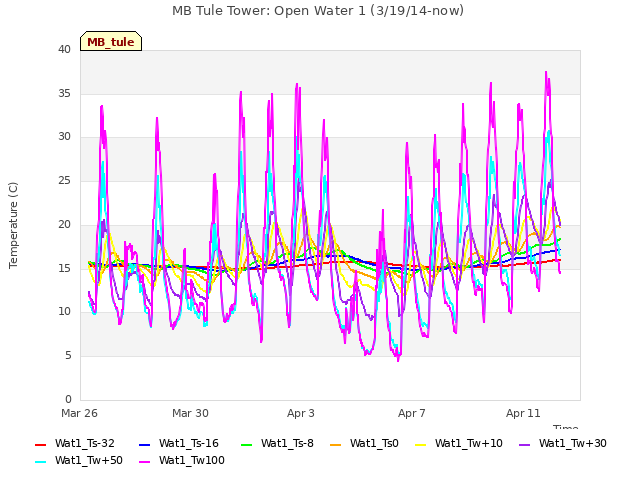Screen dimensions: 640x480
Task: Click the 0 y-axis tick label
Action: [x=68, y=399]
